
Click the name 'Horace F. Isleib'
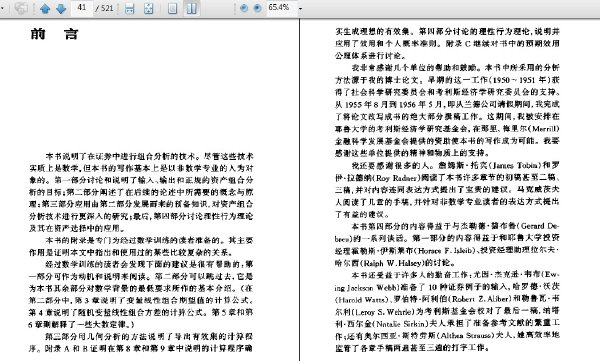click(x=445, y=250)
